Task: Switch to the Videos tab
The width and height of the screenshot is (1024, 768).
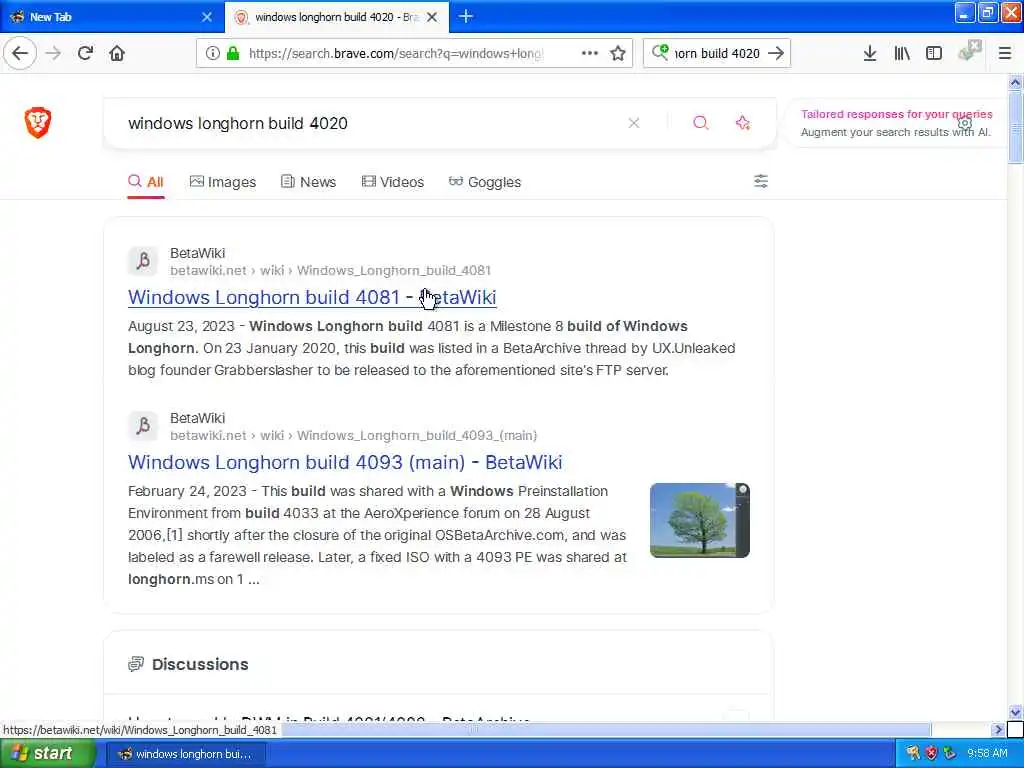Action: 392,182
